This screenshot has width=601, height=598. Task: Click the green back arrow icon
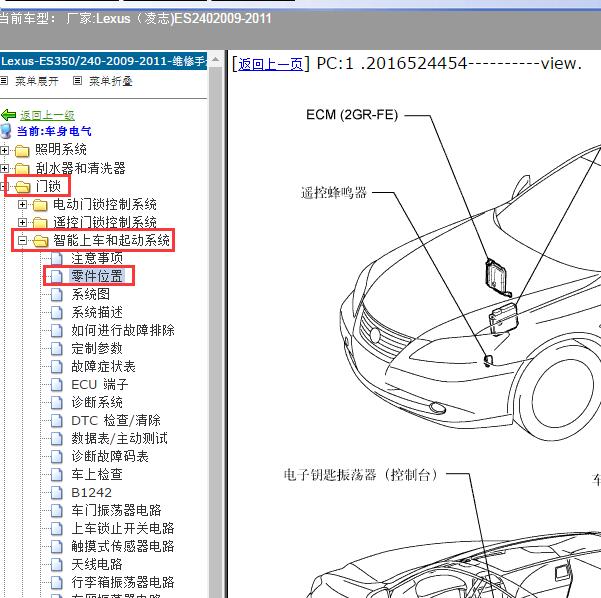coord(8,115)
